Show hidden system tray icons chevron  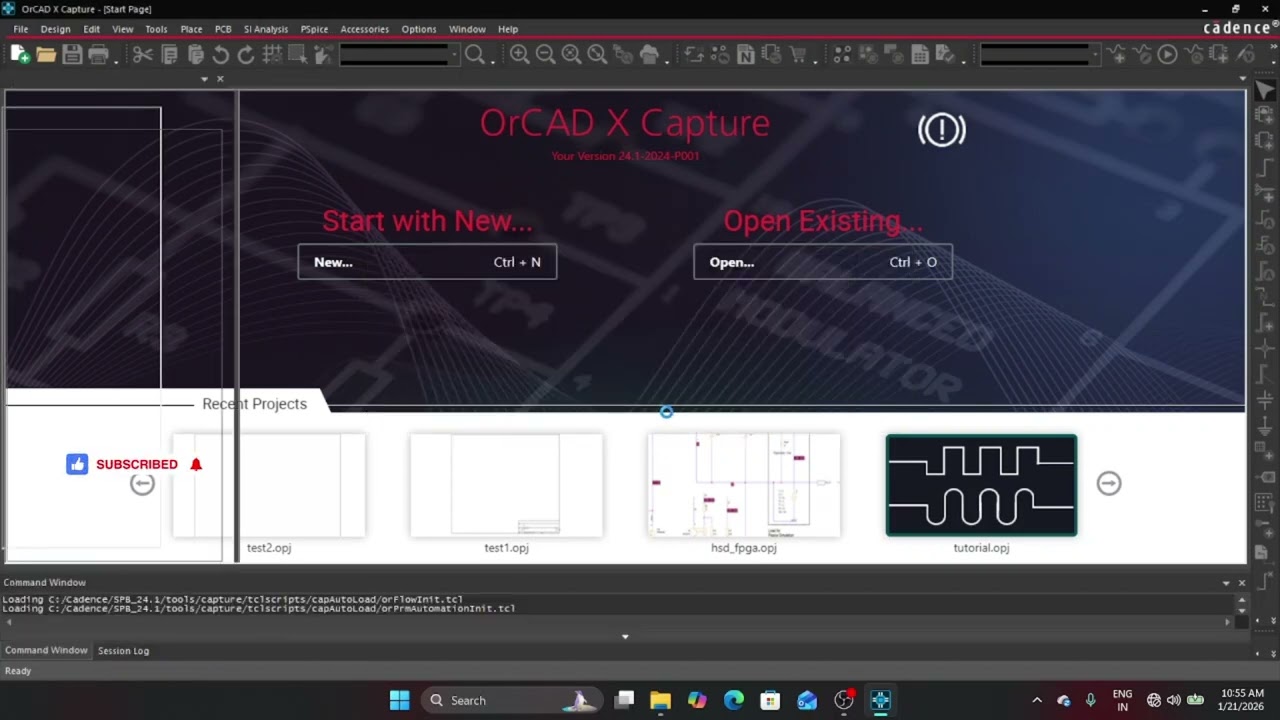(x=1037, y=700)
